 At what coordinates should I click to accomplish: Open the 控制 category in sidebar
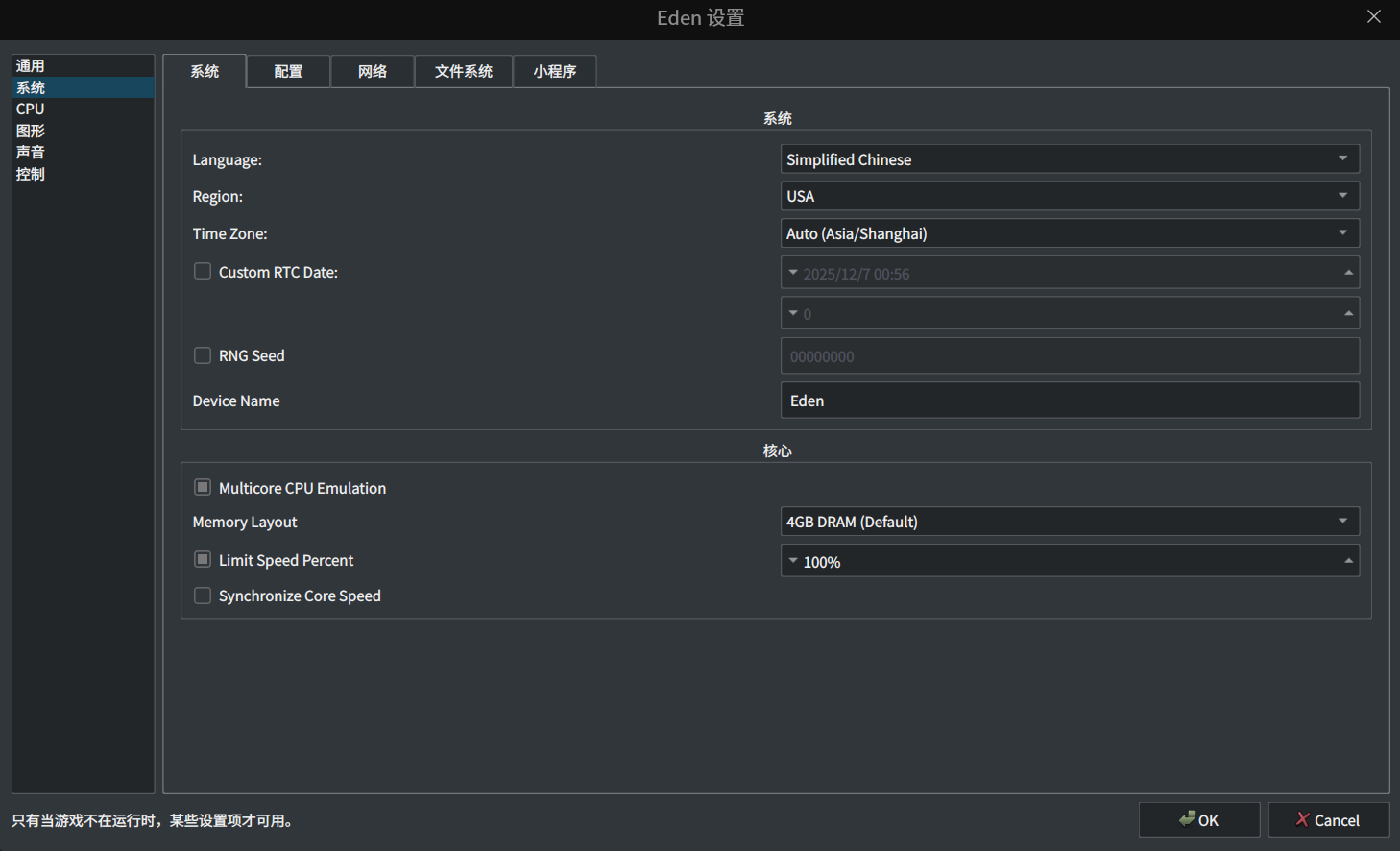(83, 174)
